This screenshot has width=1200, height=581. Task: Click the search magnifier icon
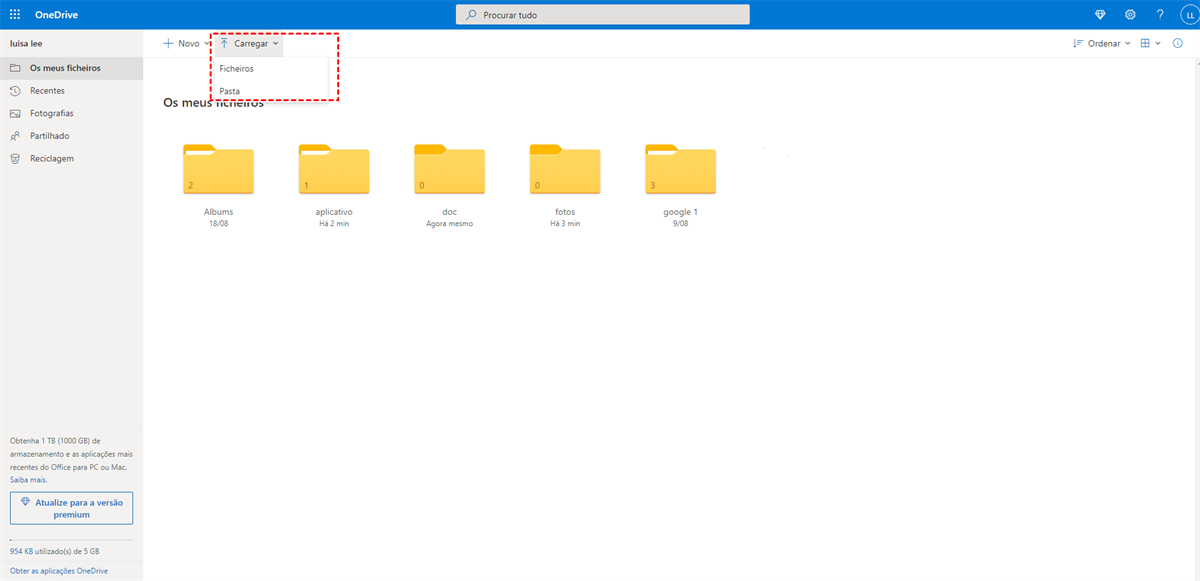471,15
